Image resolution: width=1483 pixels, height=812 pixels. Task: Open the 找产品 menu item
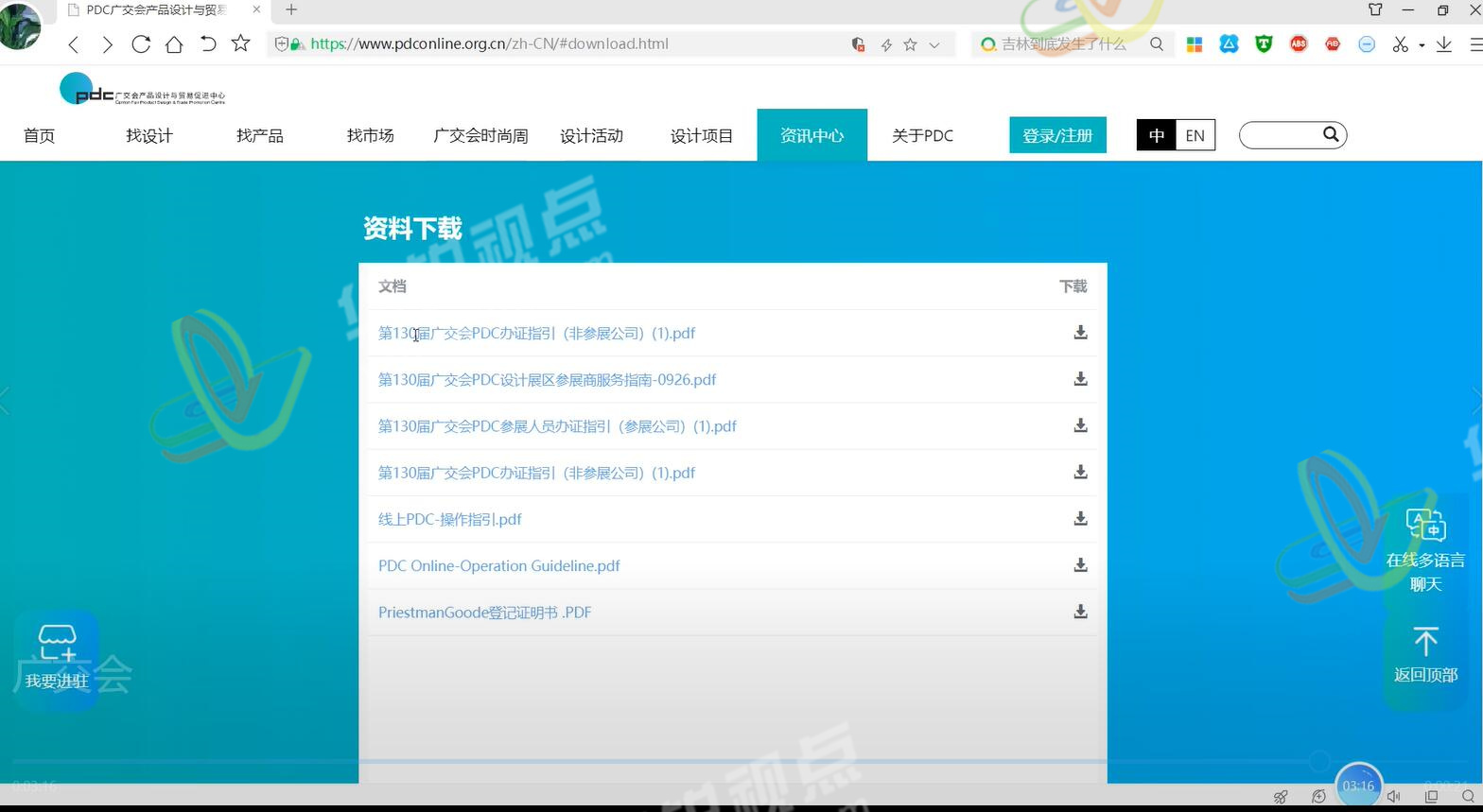260,136
